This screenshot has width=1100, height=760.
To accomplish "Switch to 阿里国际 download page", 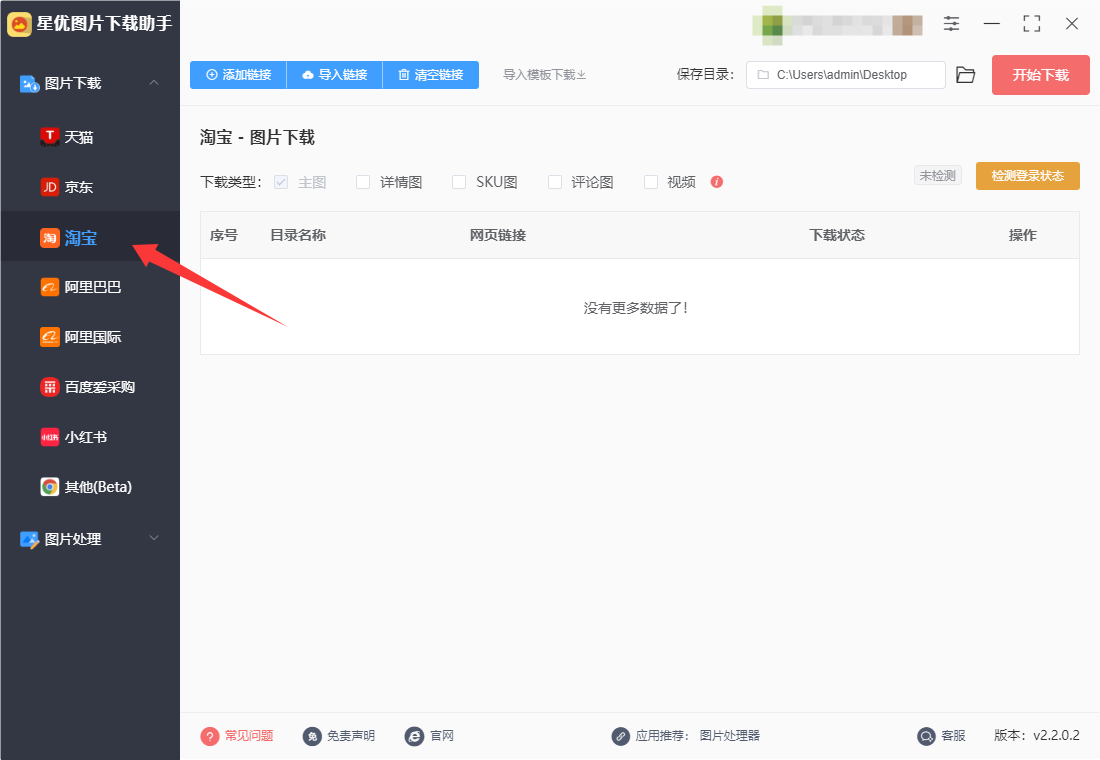I will point(90,337).
